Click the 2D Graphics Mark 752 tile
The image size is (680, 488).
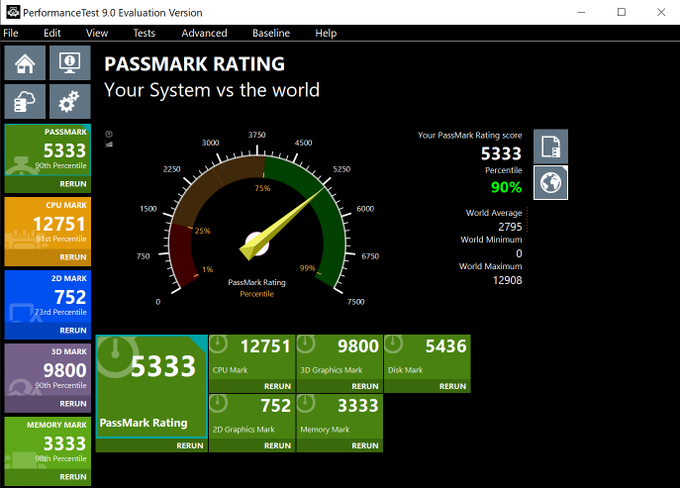point(252,416)
